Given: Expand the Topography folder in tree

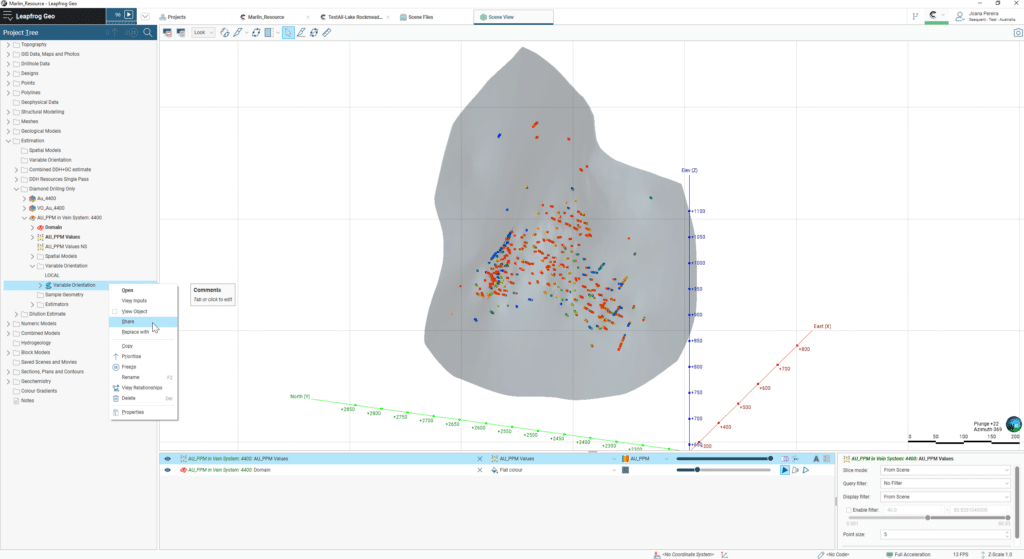Looking at the screenshot, I should 8,45.
